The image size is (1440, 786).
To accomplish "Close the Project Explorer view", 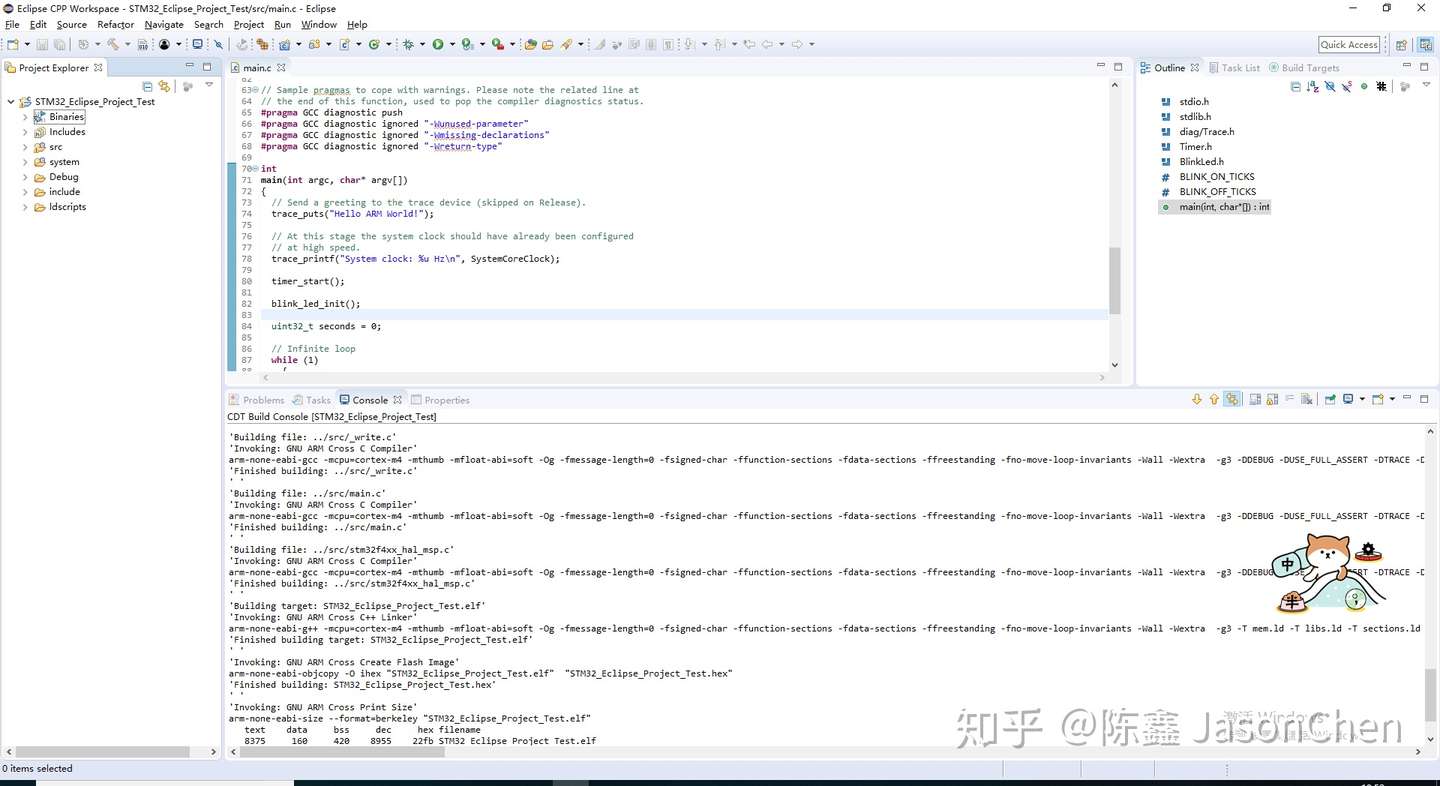I will coord(99,68).
